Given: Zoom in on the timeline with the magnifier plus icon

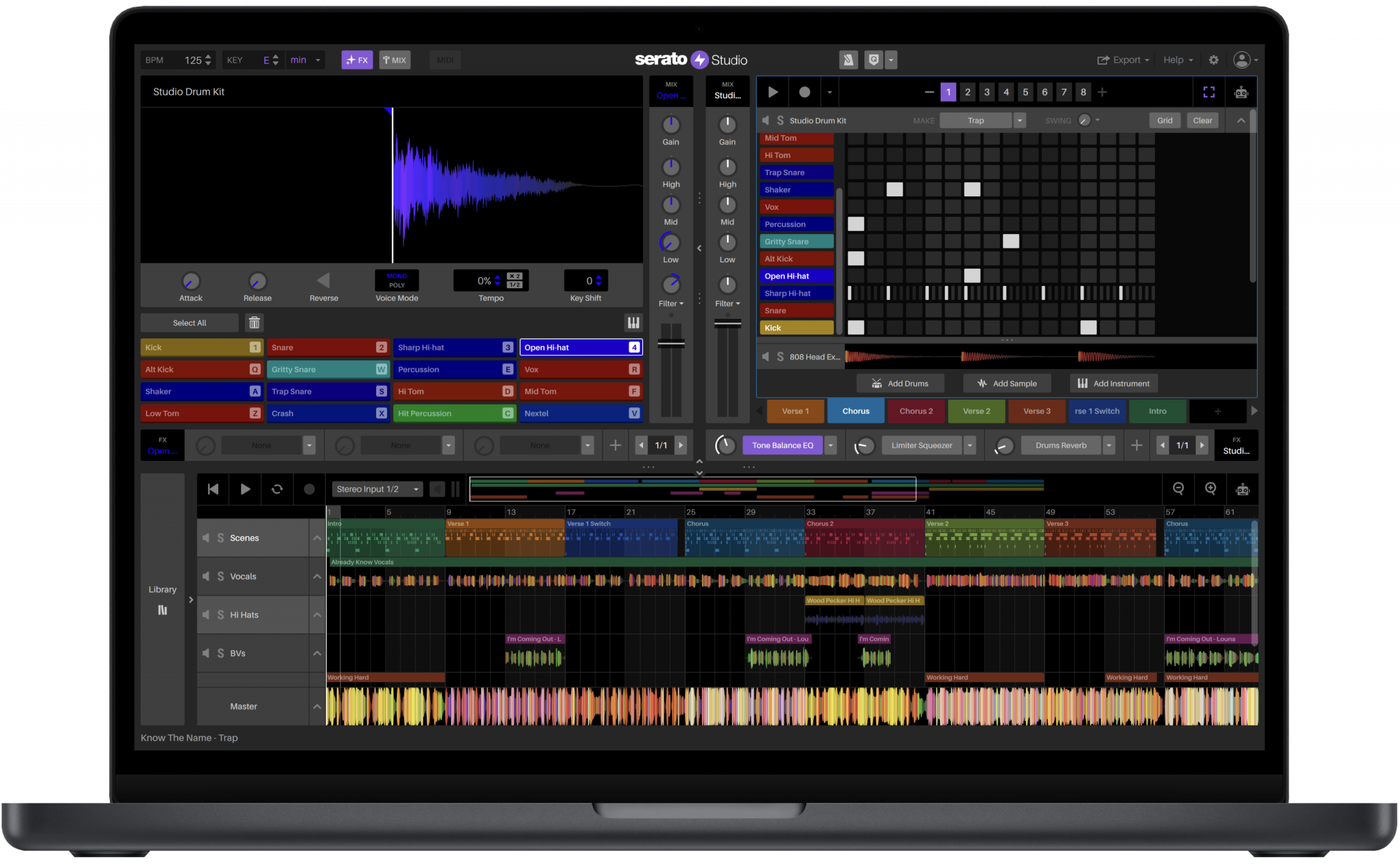Looking at the screenshot, I should click(x=1210, y=489).
